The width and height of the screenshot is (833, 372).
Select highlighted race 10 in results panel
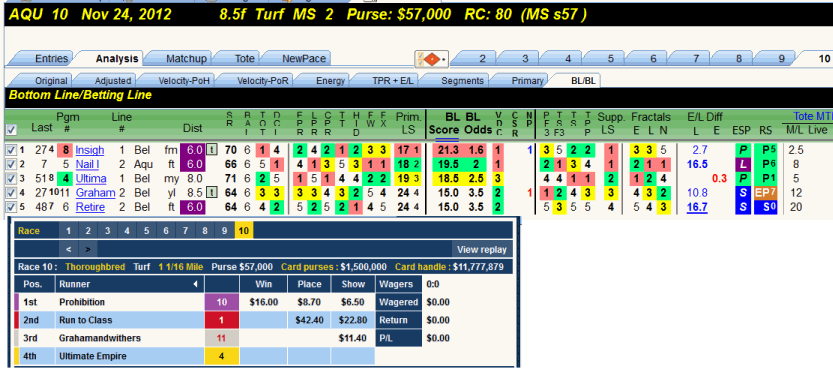244,231
